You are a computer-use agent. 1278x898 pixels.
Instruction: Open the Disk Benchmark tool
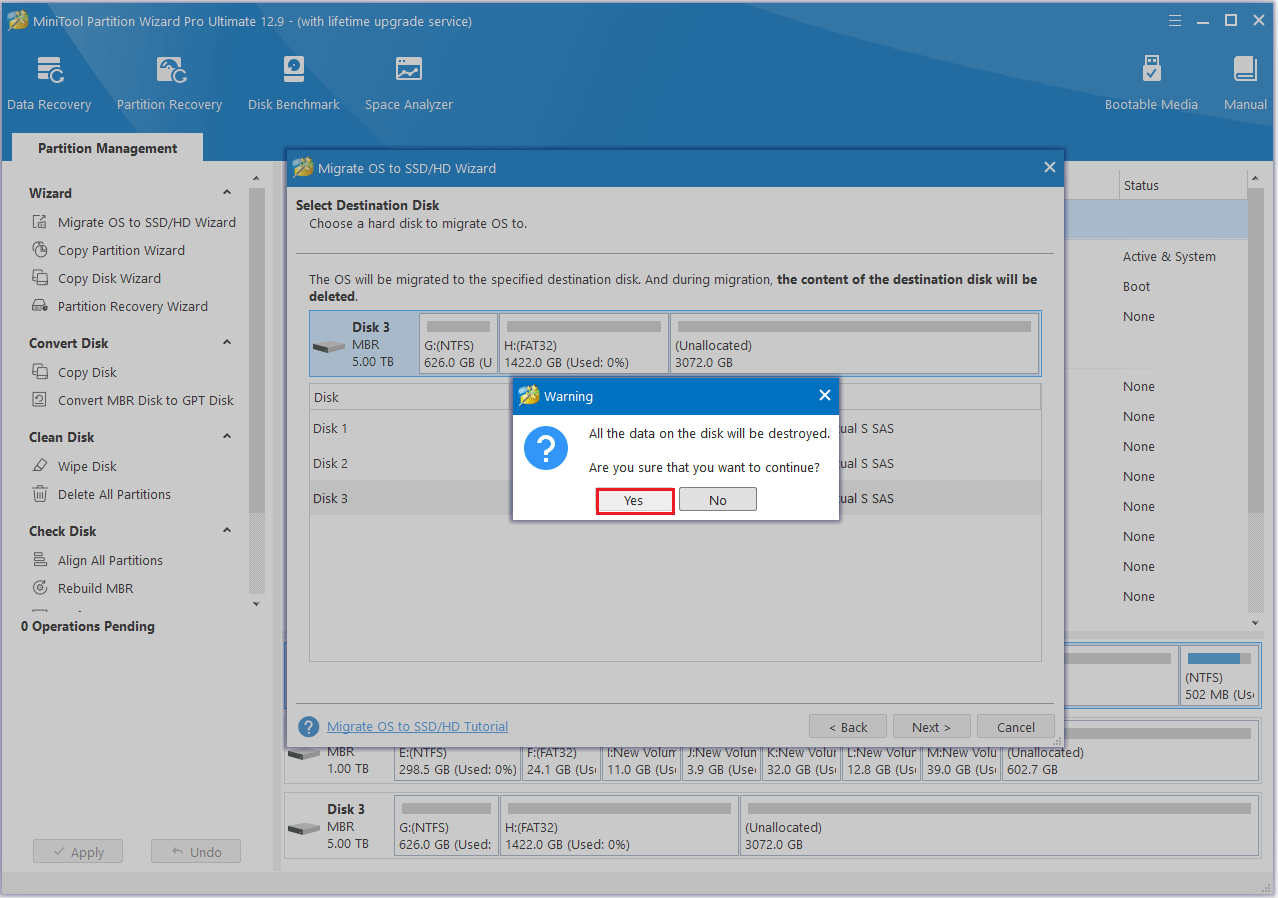[x=294, y=84]
